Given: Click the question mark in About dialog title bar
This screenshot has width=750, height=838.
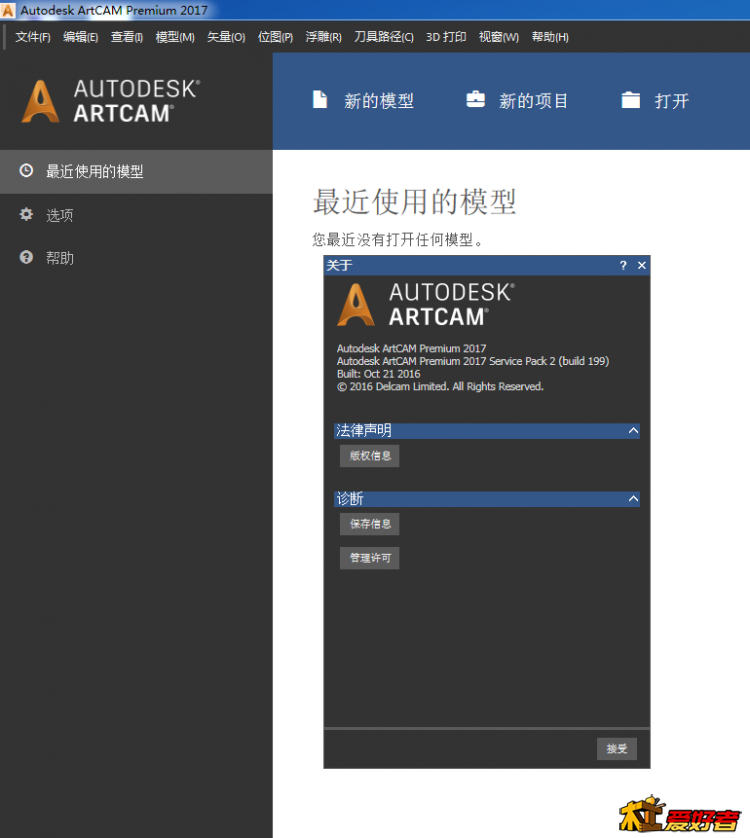Looking at the screenshot, I should click(x=623, y=266).
